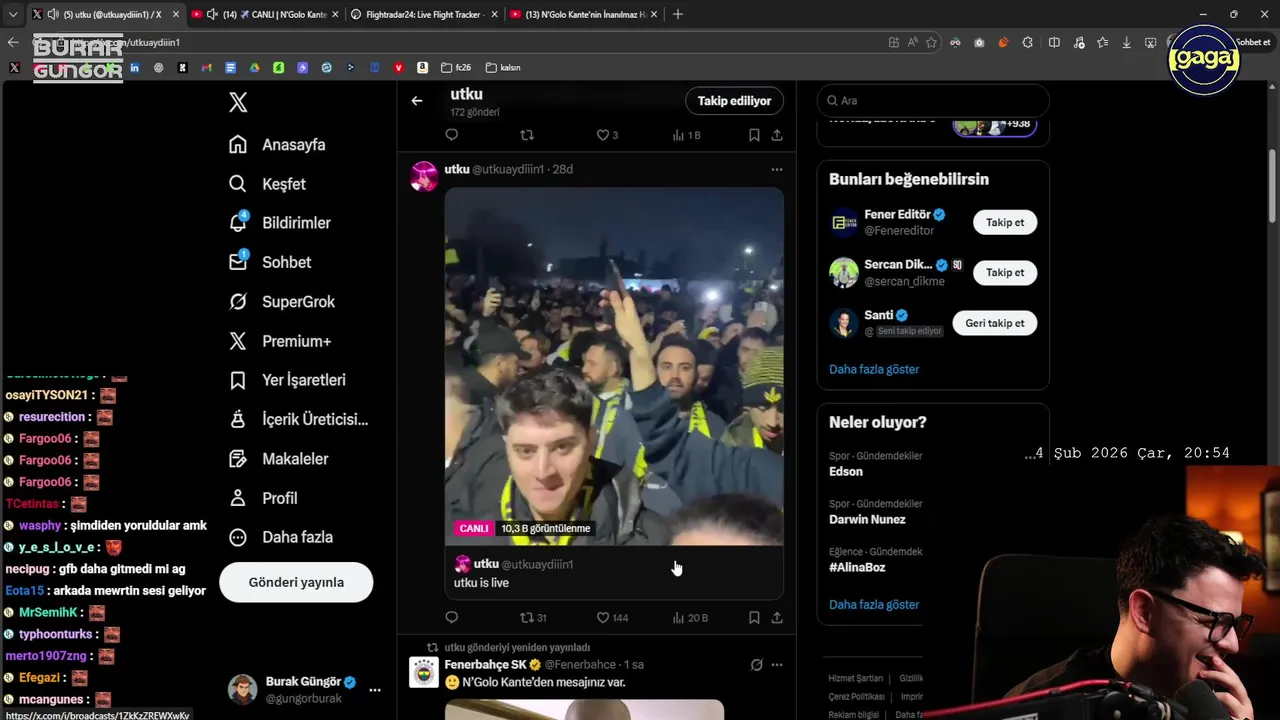Open a new browser tab
This screenshot has height=720, width=1280.
tap(678, 14)
